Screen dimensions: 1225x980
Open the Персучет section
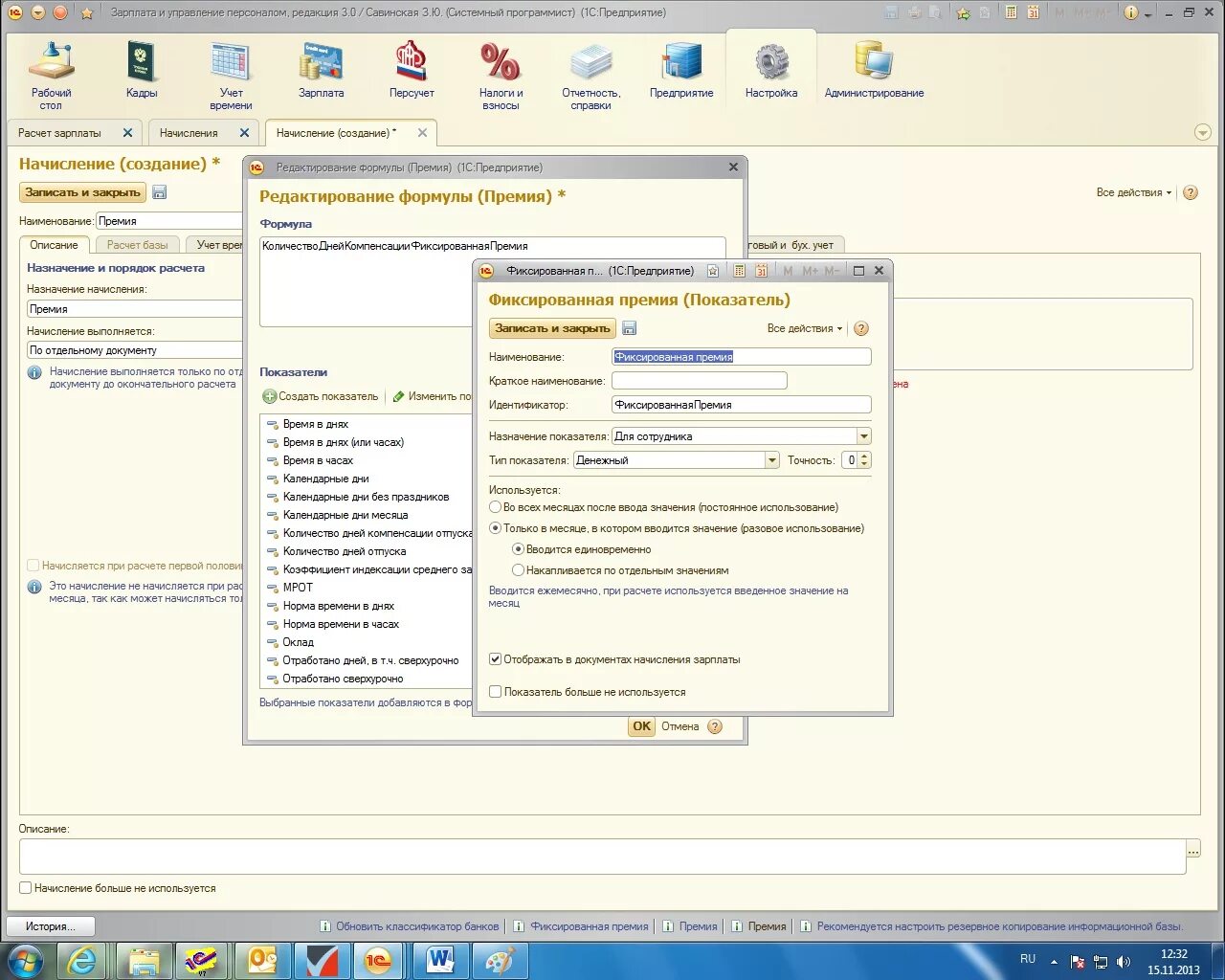point(412,71)
